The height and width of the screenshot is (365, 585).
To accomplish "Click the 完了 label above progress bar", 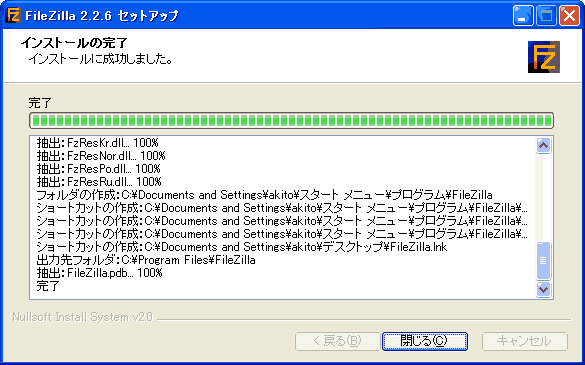I will click(x=40, y=103).
